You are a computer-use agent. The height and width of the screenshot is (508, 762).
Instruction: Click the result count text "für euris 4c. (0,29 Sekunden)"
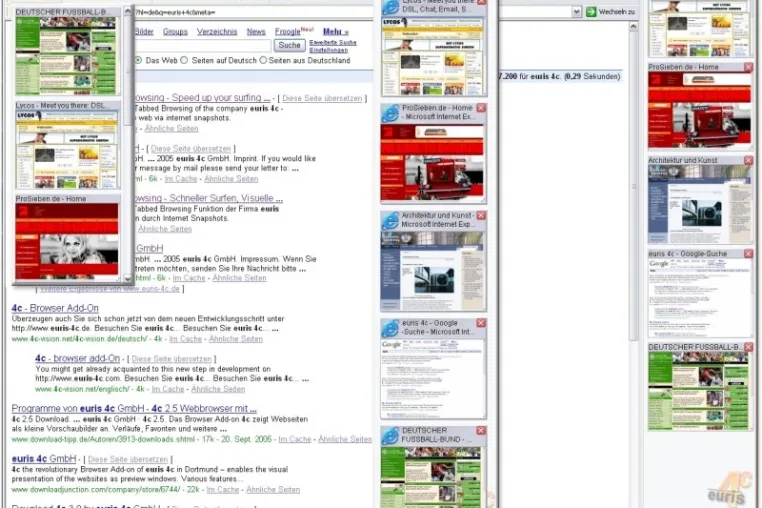[569, 76]
